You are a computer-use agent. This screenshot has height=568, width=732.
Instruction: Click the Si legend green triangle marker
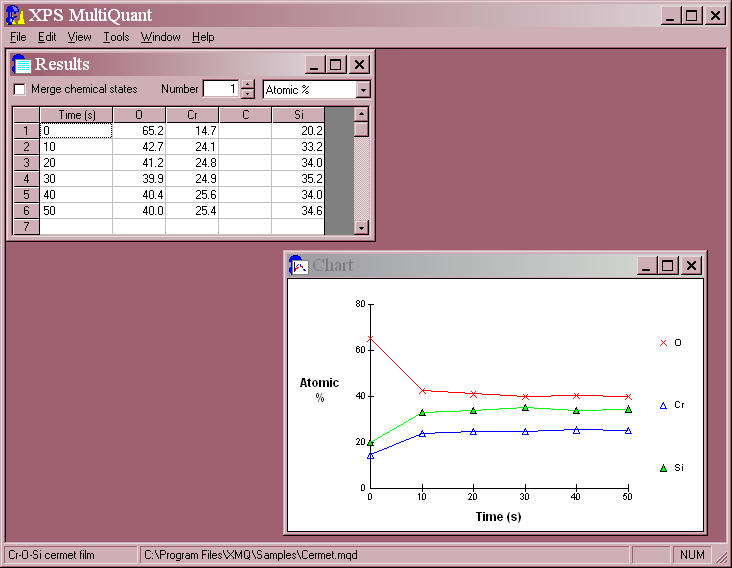663,468
